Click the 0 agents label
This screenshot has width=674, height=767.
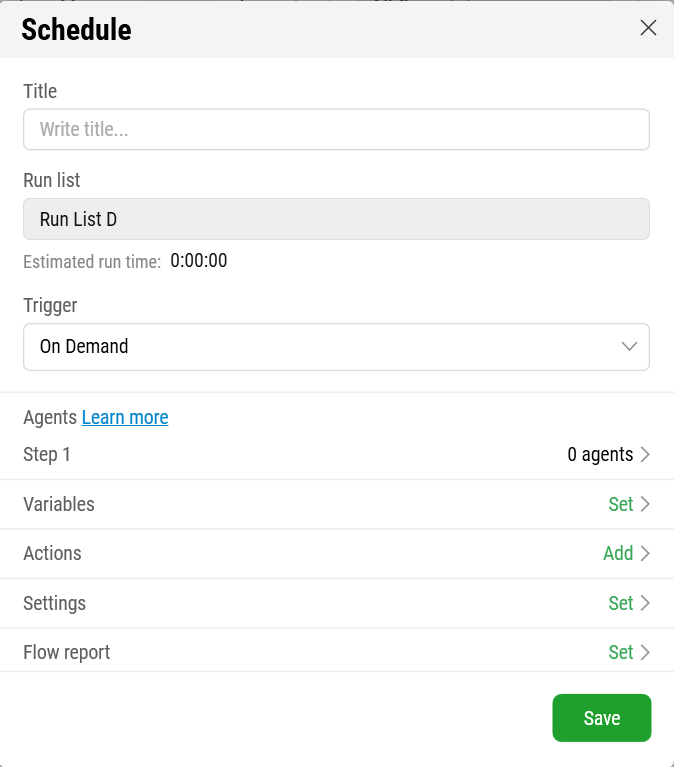[600, 454]
